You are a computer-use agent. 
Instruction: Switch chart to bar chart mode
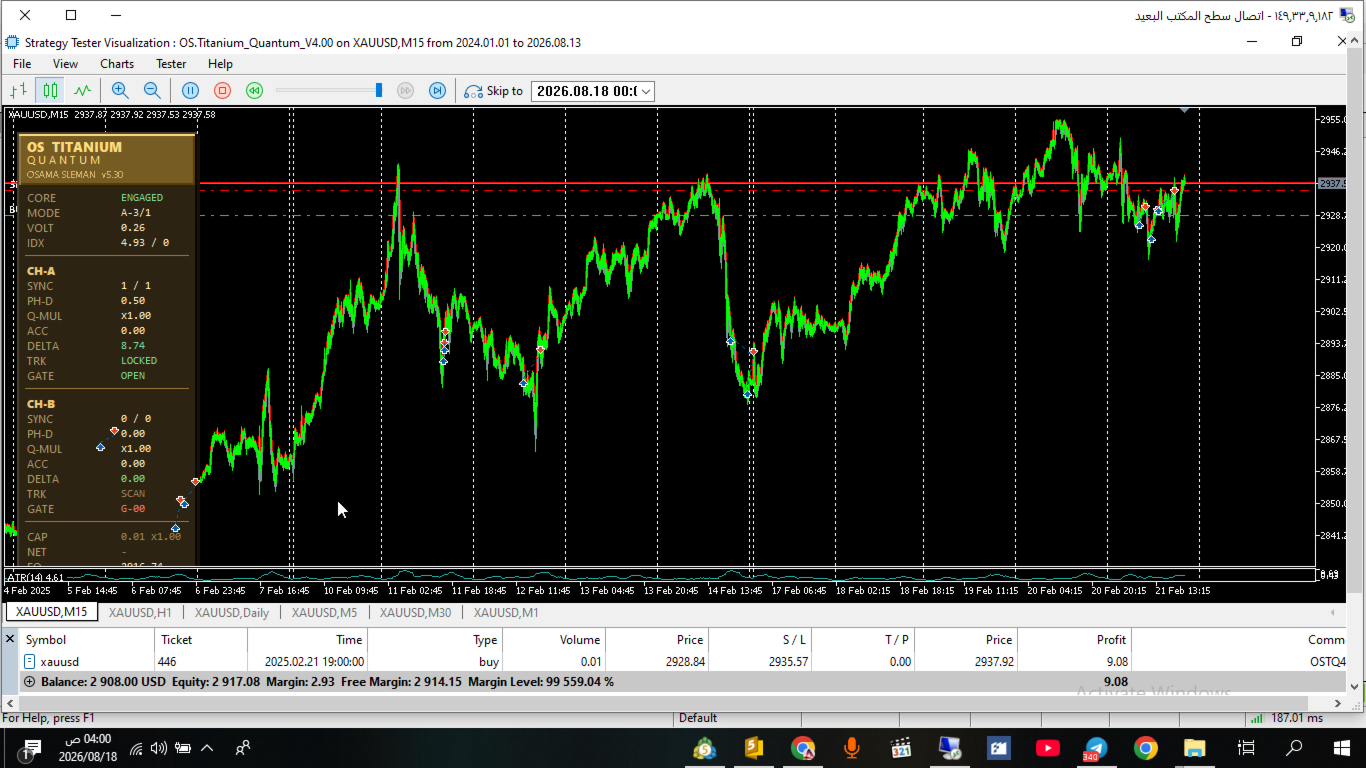18,91
